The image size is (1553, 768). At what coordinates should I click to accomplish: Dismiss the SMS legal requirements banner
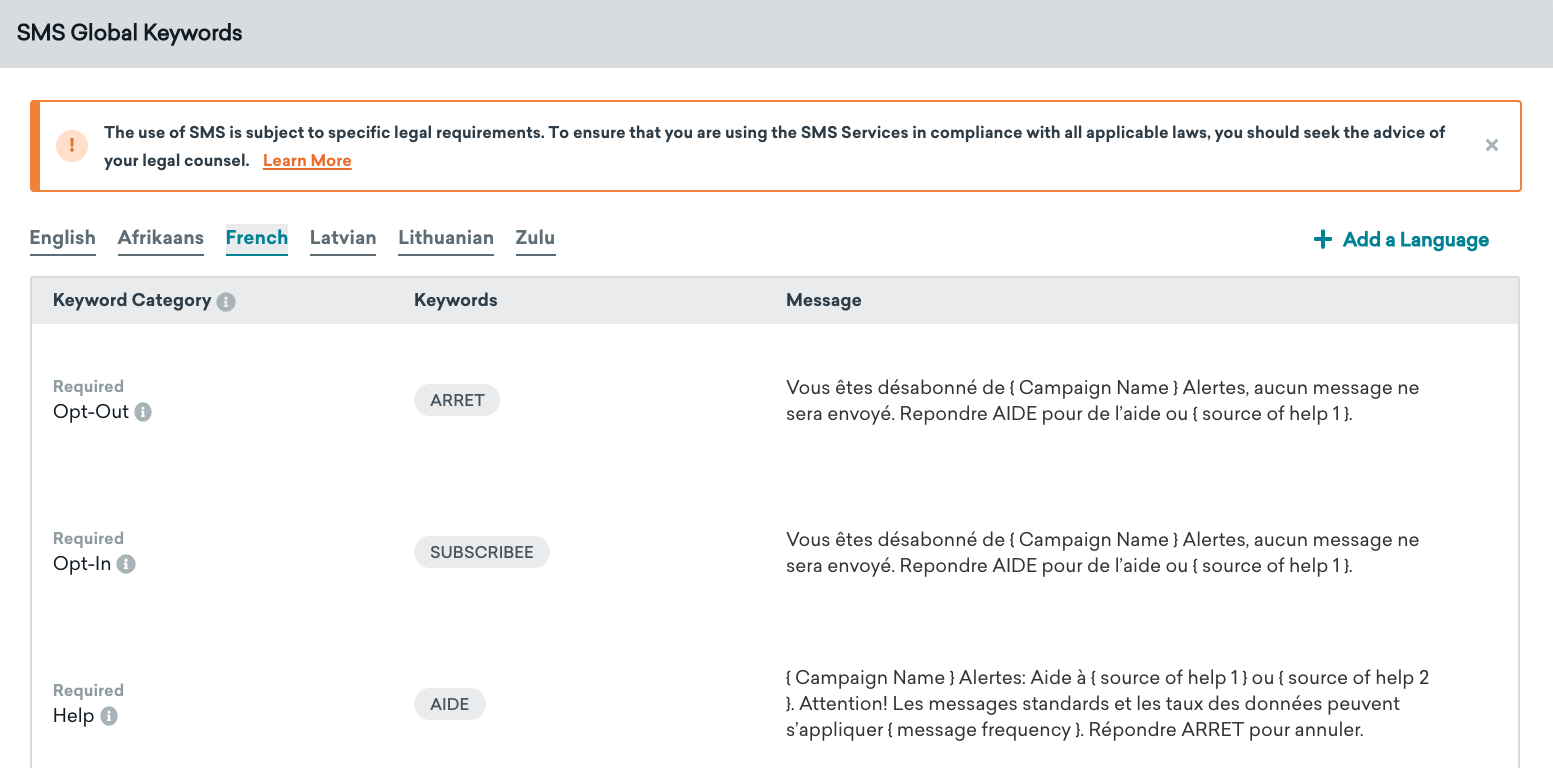coord(1491,146)
